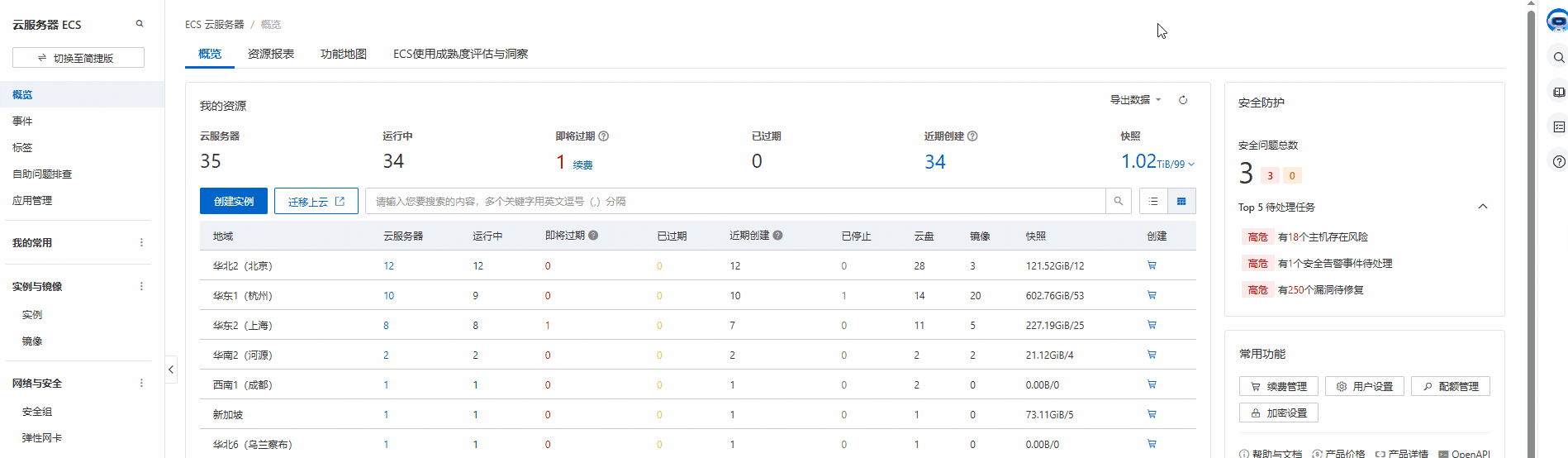
Task: Click the 续费 link next to expiring count
Action: coord(582,165)
